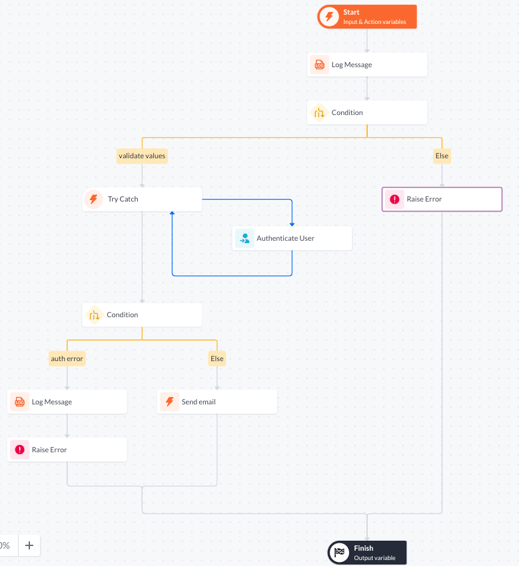
Task: Select the highlighted Raise Error exclamation icon
Action: coord(394,199)
